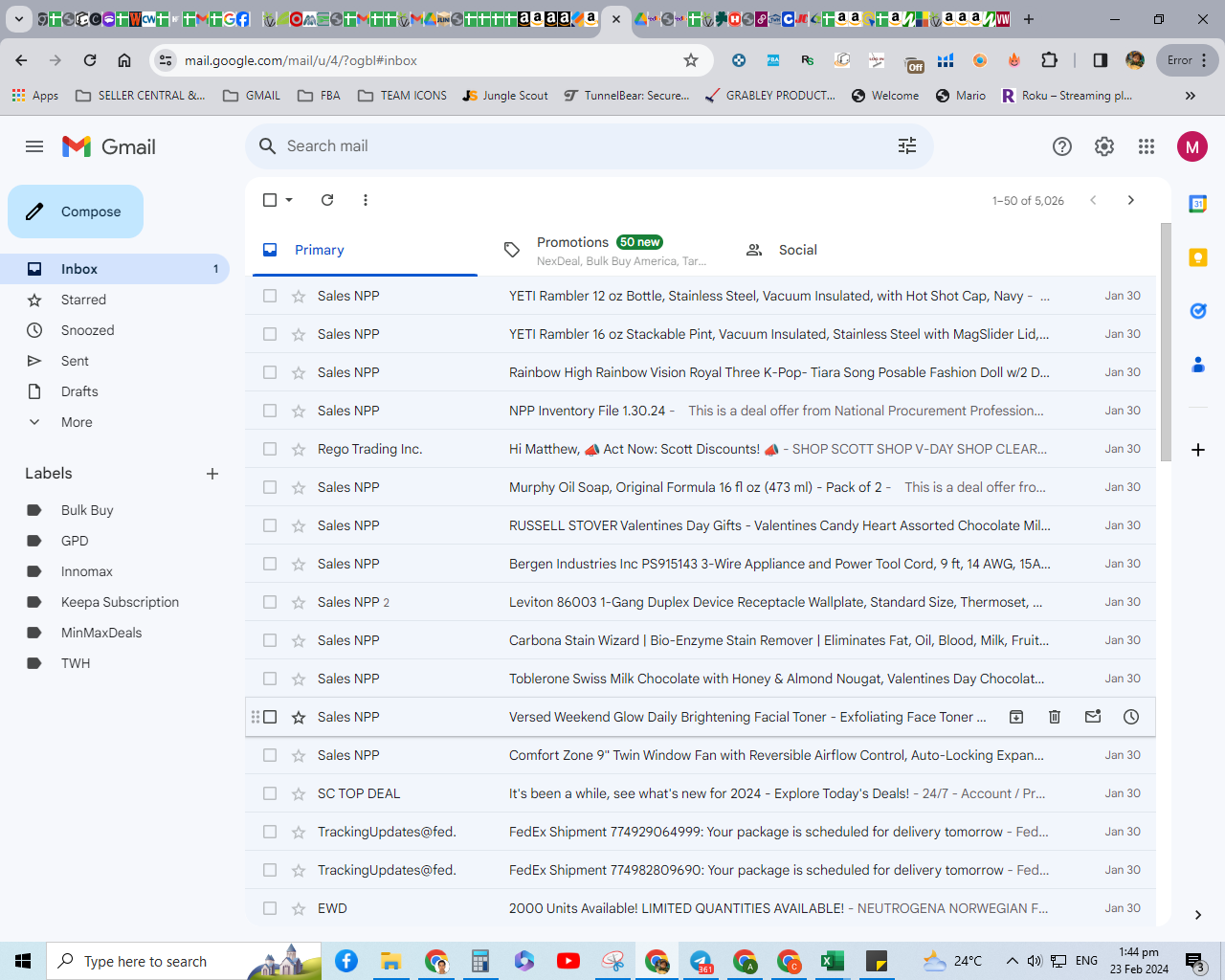Open Gmail settings gear
The width and height of the screenshot is (1225, 980).
[x=1104, y=146]
